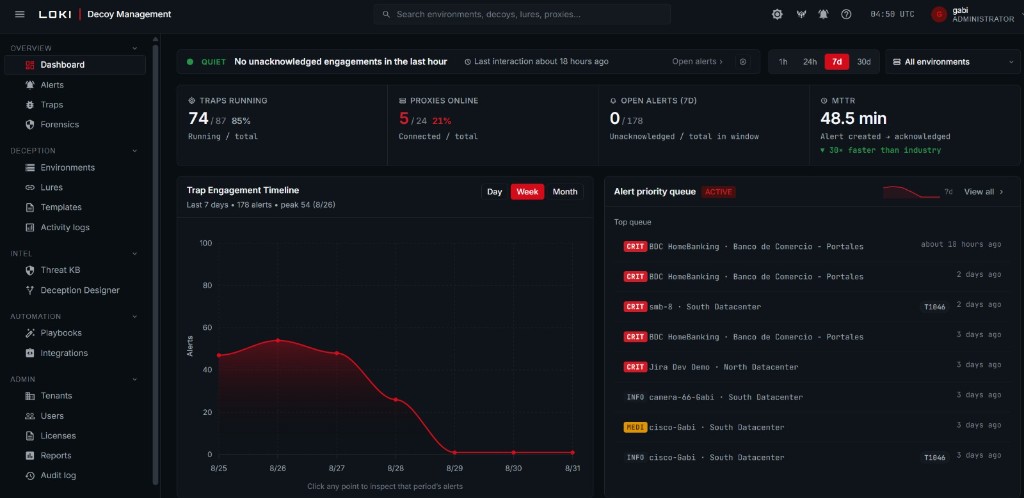Click the 8/28 data point on chart
The width and height of the screenshot is (1024, 498).
point(396,399)
